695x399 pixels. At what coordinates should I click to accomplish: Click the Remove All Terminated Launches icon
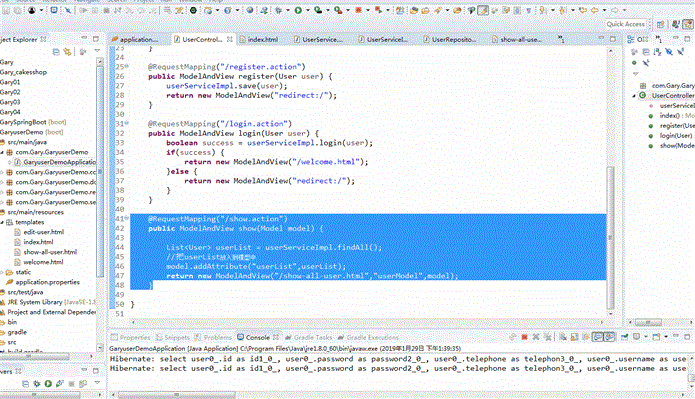[x=548, y=337]
